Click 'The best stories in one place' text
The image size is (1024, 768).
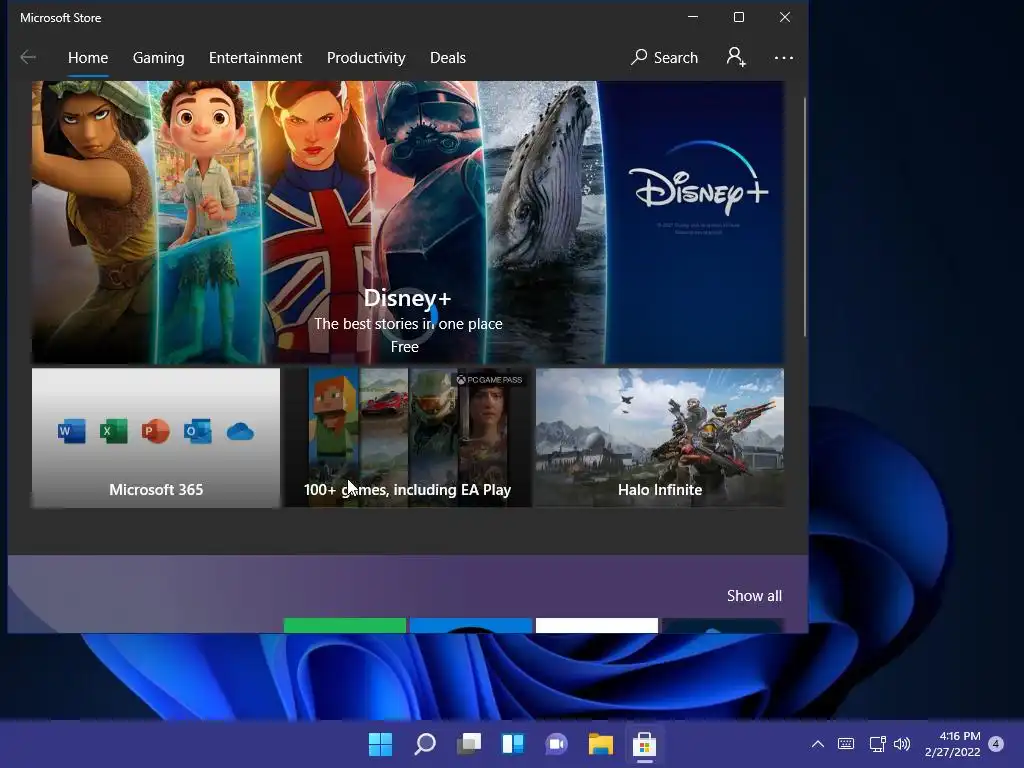(408, 324)
